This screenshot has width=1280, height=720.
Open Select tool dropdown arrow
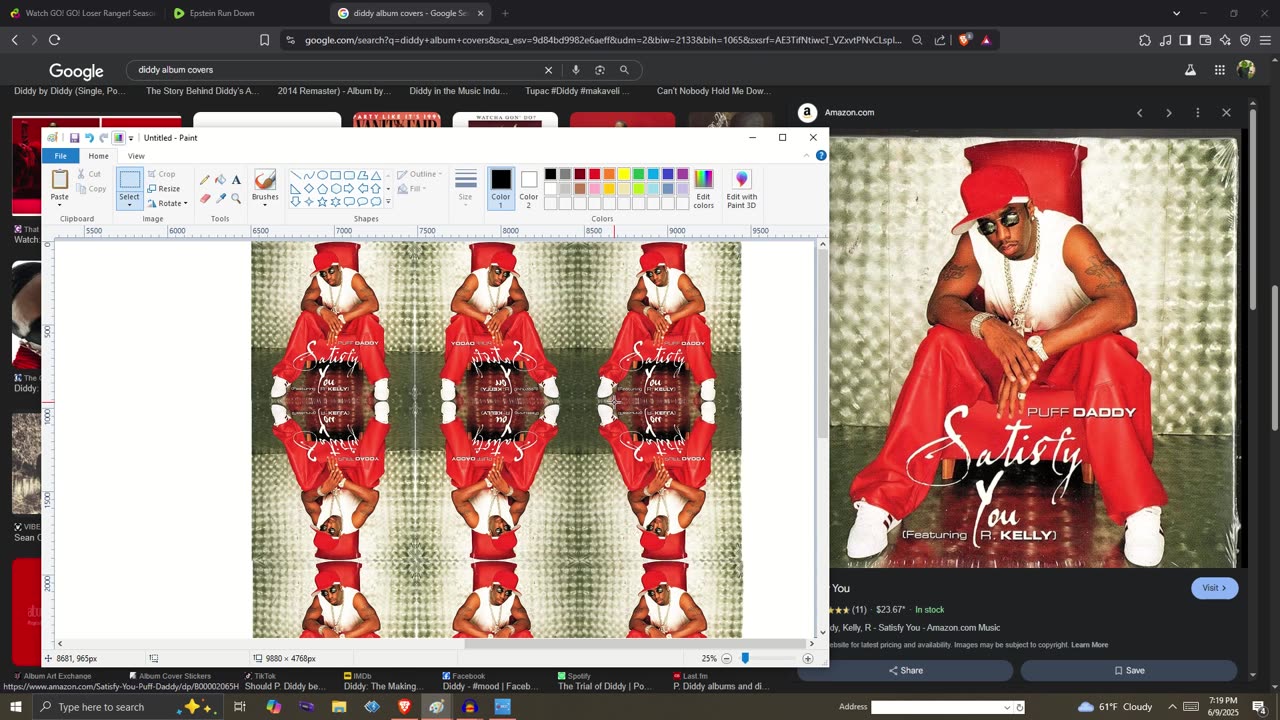coord(130,205)
